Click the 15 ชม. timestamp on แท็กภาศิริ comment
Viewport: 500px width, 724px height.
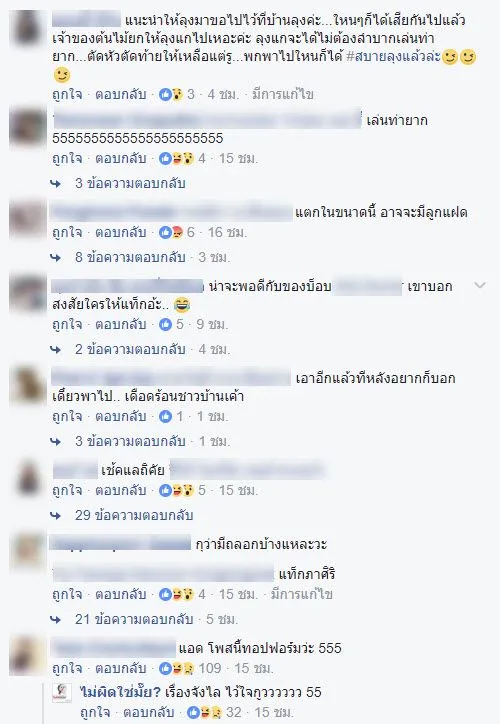pos(238,594)
